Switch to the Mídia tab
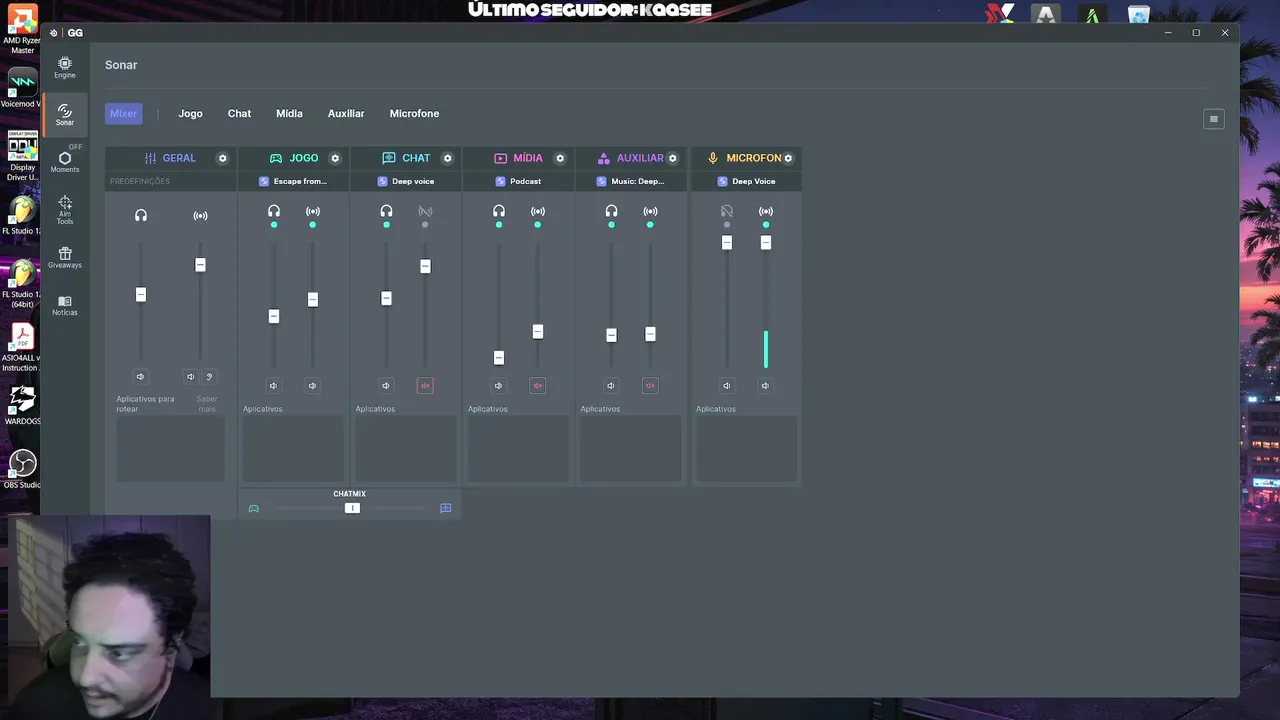 (x=289, y=114)
